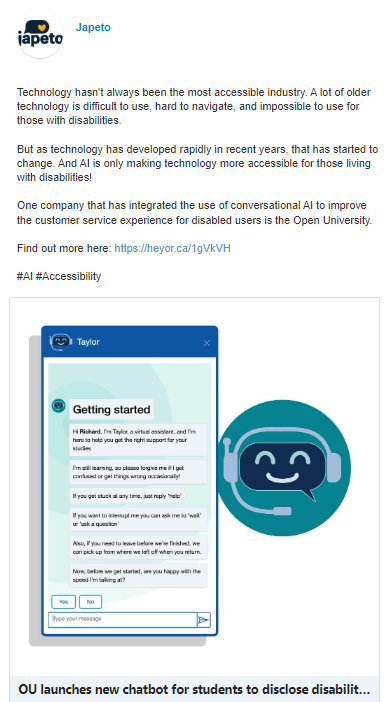Image resolution: width=390 pixels, height=702 pixels.
Task: Open the heyor.ca shortened link
Action: 172,248
